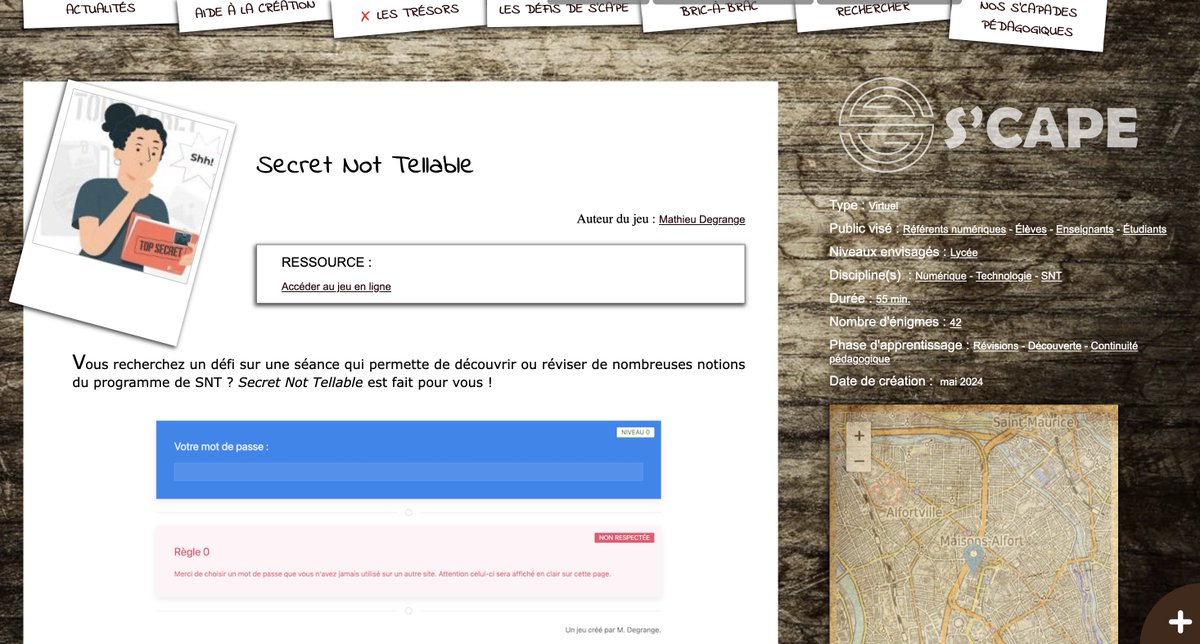Open the Enseignants audience link
This screenshot has width=1200, height=644.
[x=1084, y=230]
